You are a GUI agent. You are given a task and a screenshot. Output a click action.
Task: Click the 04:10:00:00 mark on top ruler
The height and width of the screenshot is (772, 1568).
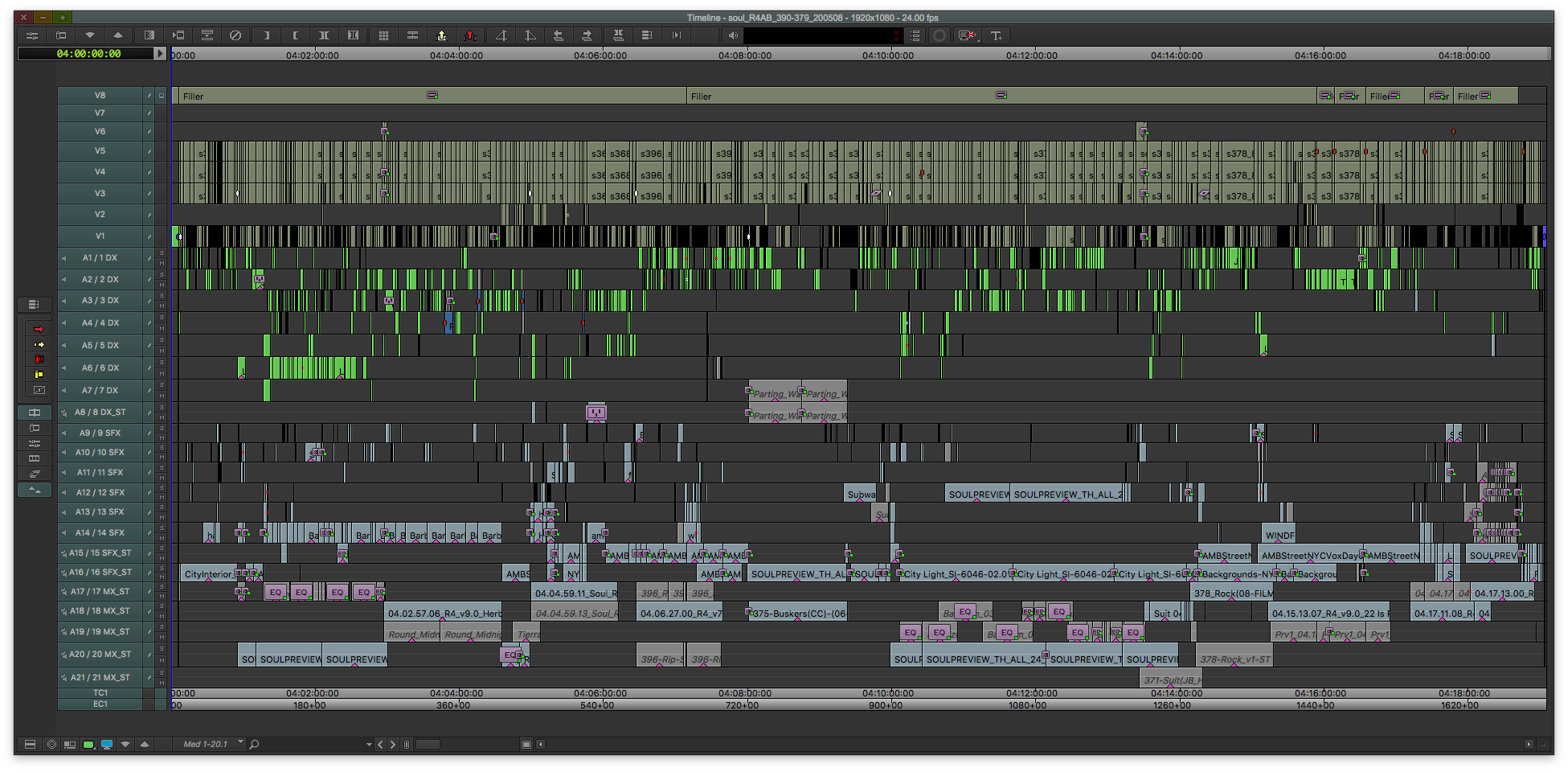coord(888,55)
